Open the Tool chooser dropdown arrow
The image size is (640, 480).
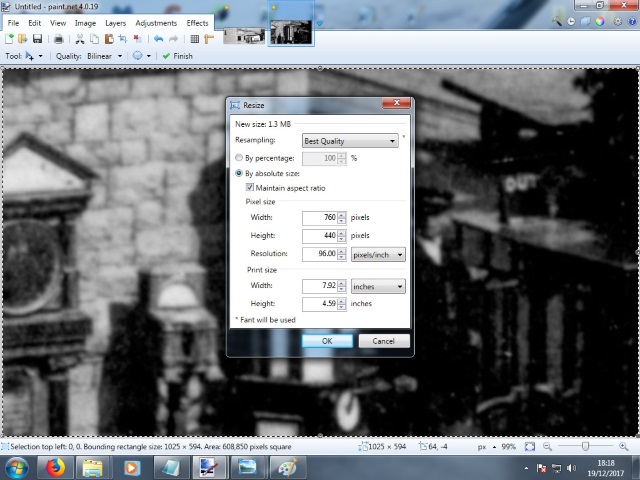[x=40, y=56]
